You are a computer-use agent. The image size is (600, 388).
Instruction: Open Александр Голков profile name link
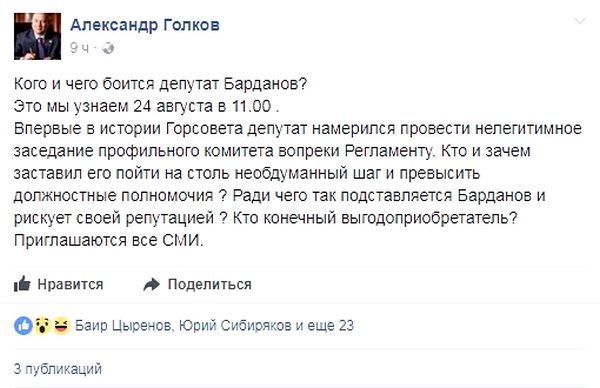point(145,25)
